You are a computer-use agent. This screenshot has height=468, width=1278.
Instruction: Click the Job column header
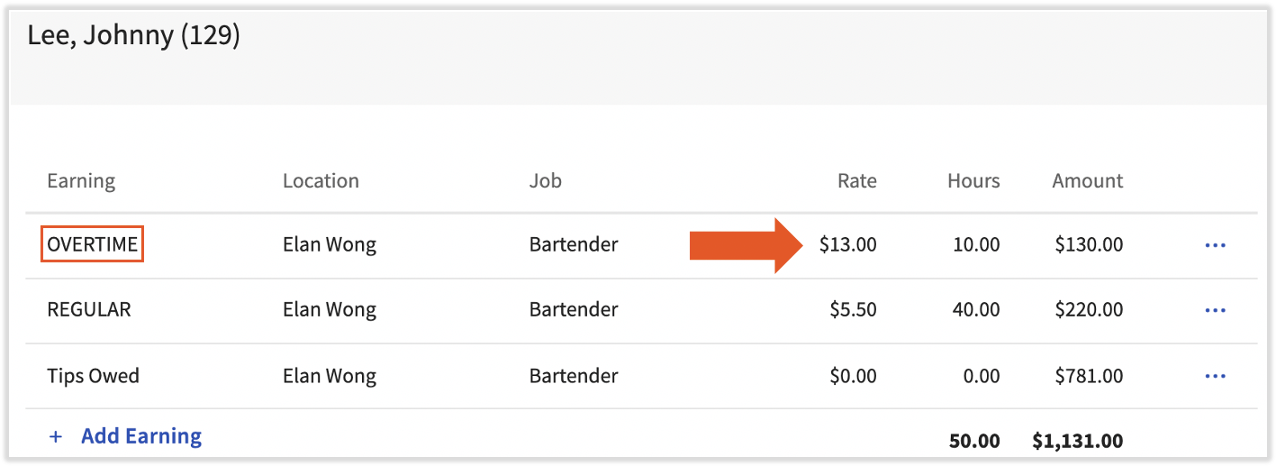(545, 181)
